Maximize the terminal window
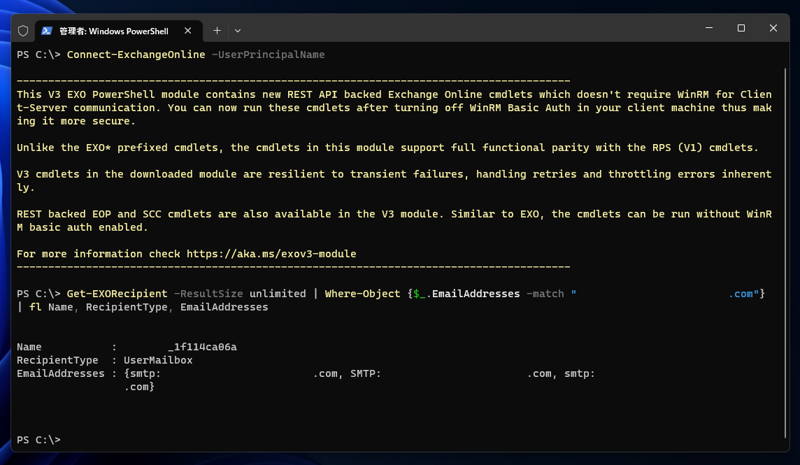800x465 pixels. (x=741, y=28)
